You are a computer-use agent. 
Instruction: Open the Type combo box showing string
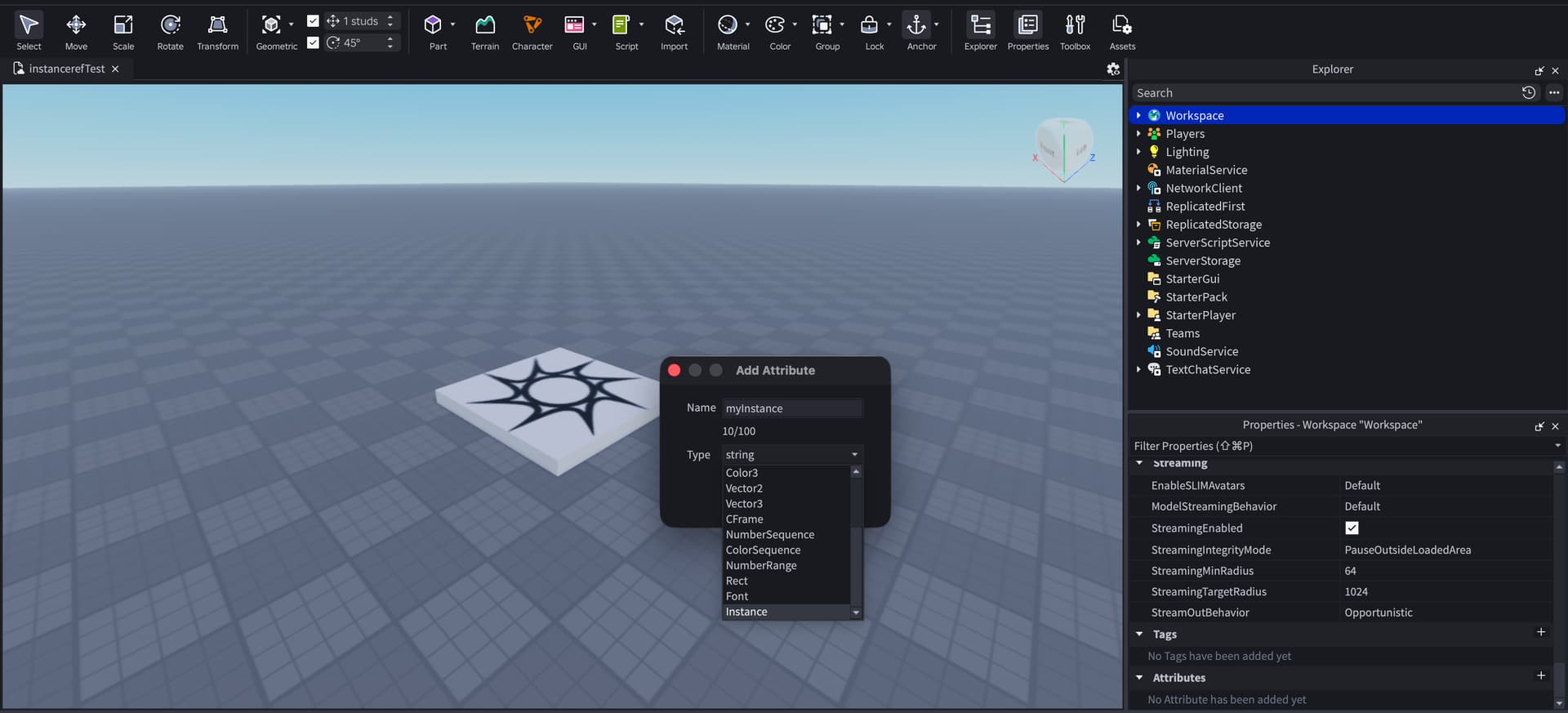point(791,455)
